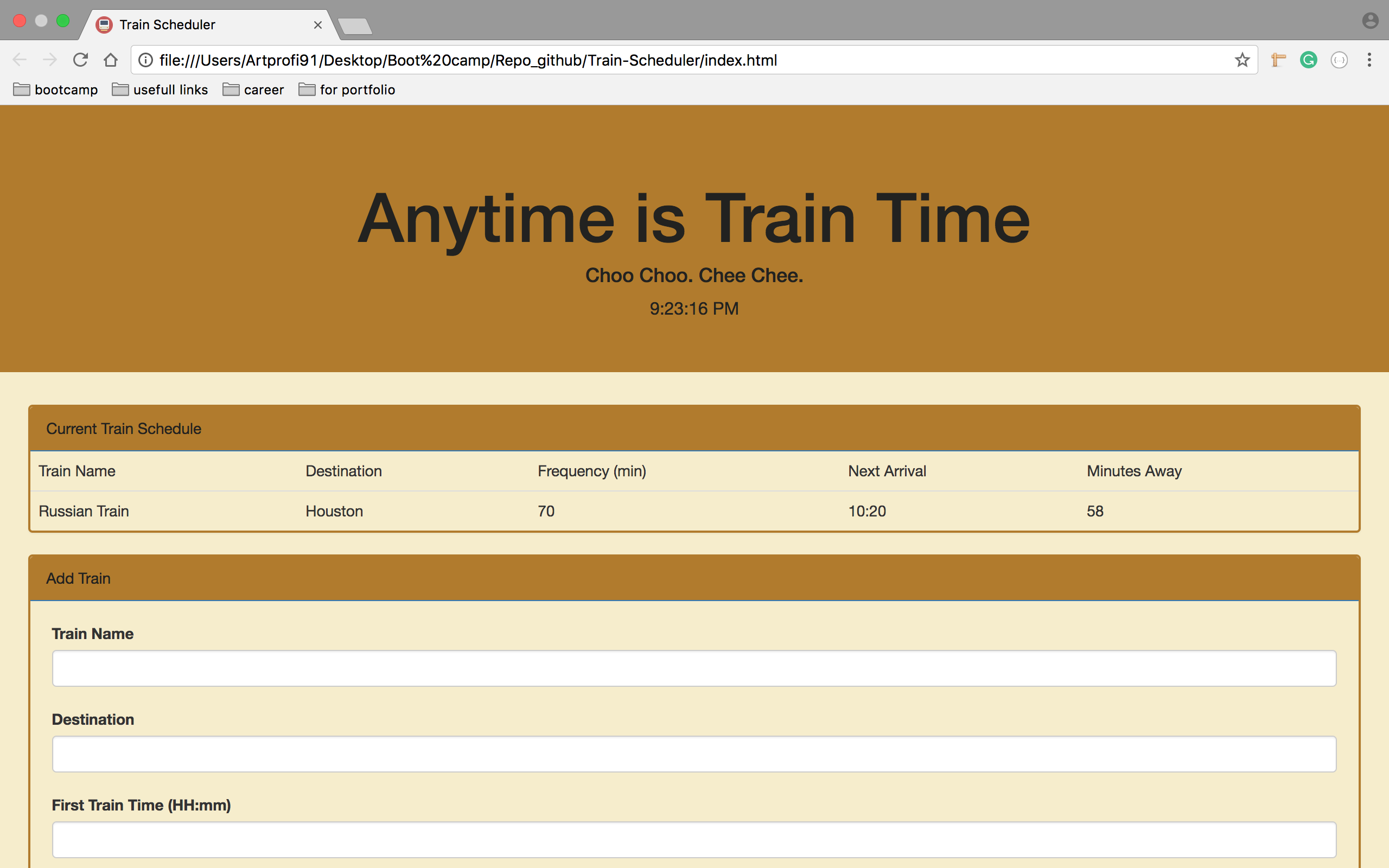Click the forward navigation arrow

pos(50,60)
